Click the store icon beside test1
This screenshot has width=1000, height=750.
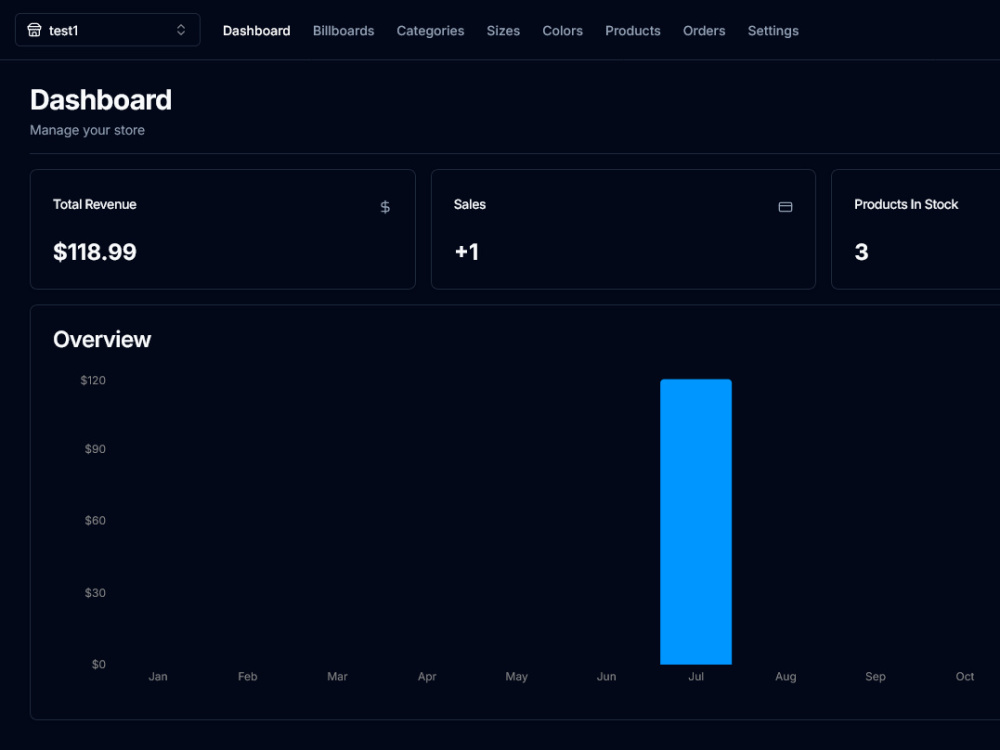click(34, 30)
